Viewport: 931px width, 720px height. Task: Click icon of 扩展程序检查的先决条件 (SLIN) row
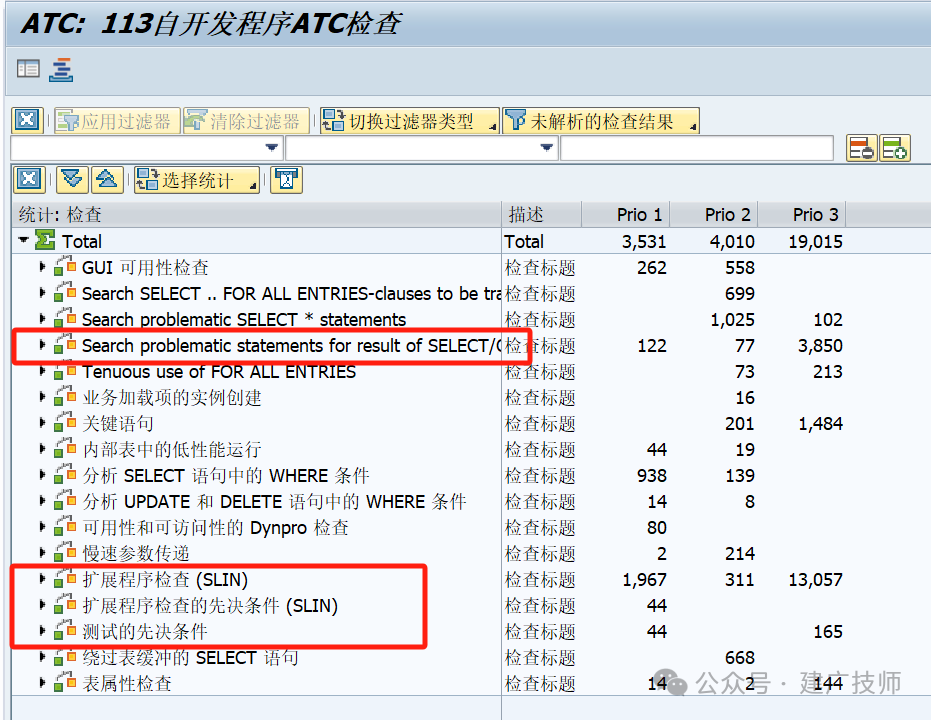click(65, 605)
